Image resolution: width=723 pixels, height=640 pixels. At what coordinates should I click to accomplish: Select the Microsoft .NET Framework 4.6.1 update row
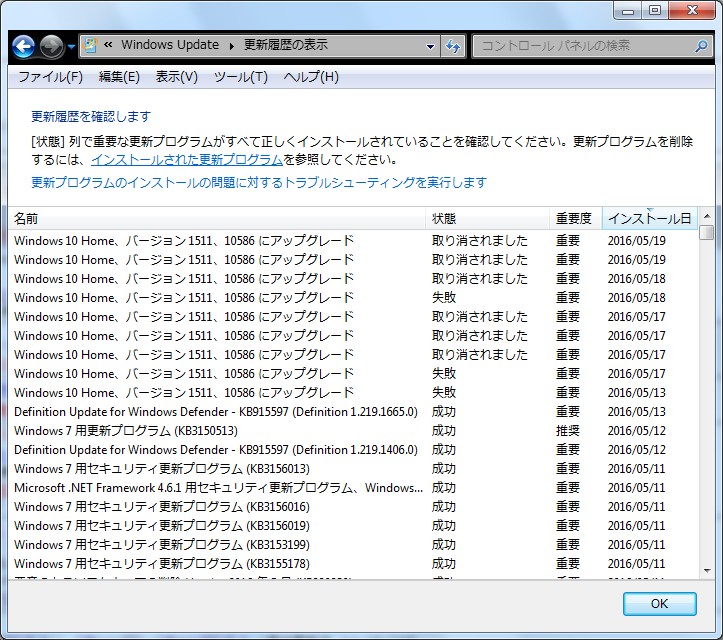[x=353, y=487]
